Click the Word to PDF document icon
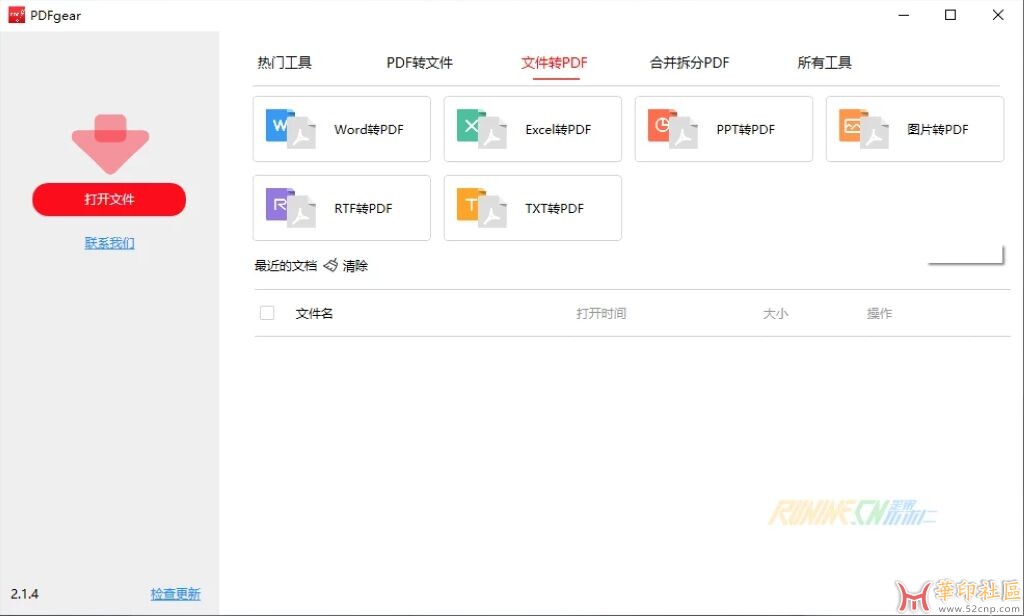This screenshot has width=1024, height=616. [291, 129]
